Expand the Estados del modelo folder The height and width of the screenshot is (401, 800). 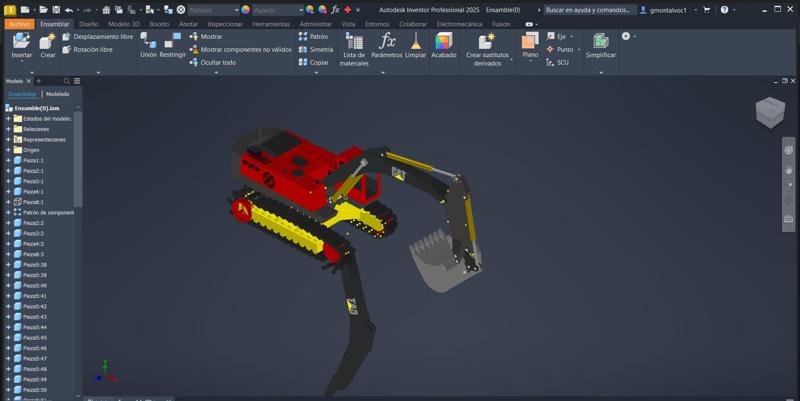point(8,118)
